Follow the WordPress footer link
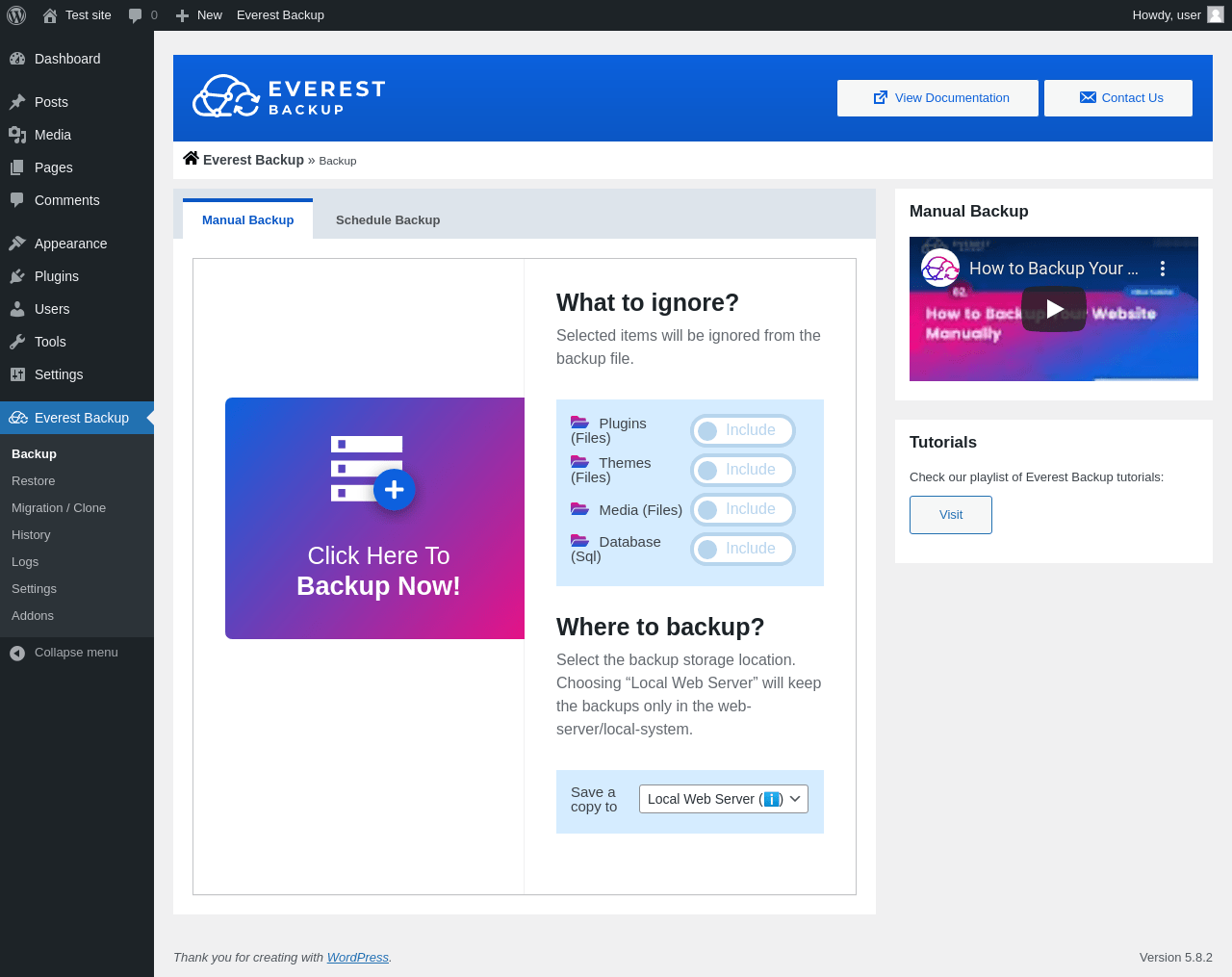This screenshot has width=1232, height=977. pyautogui.click(x=358, y=958)
